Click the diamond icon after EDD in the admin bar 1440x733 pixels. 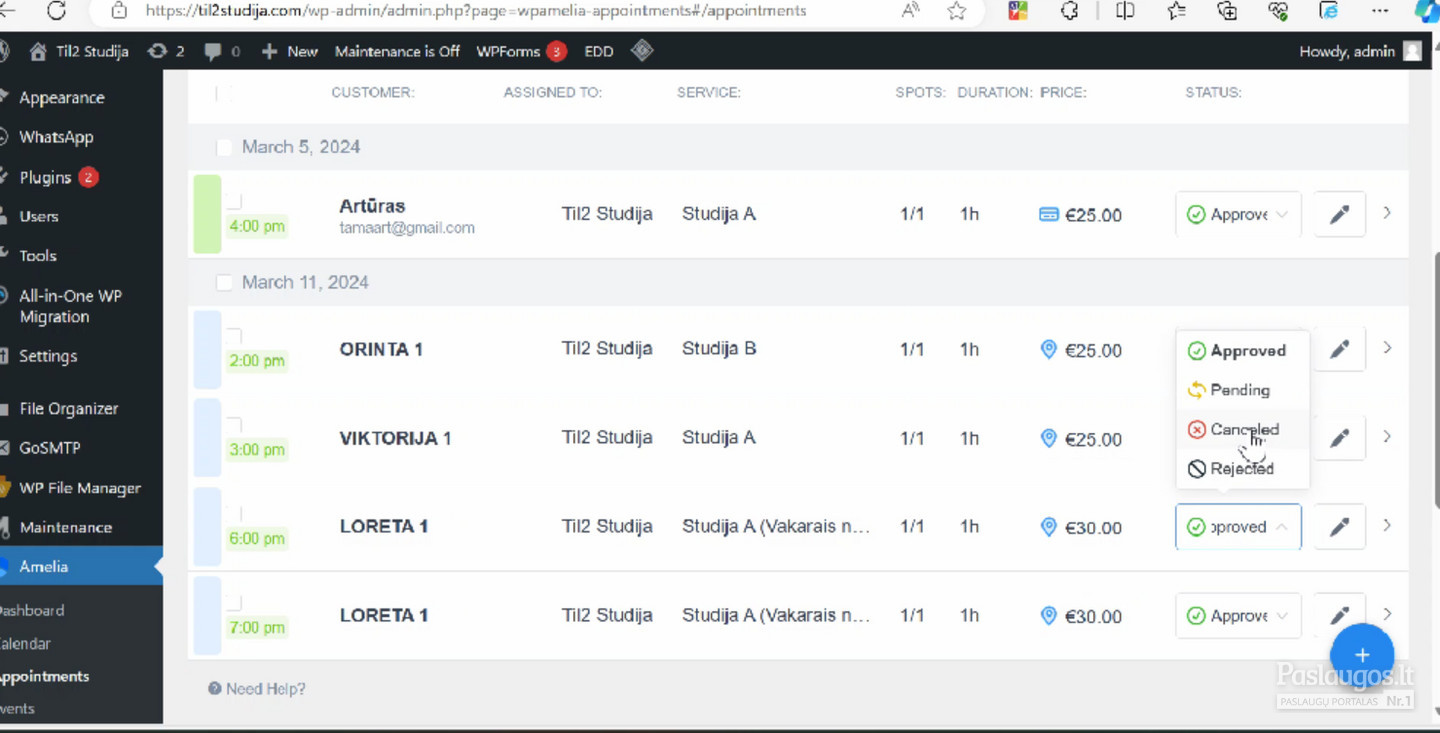[x=643, y=51]
